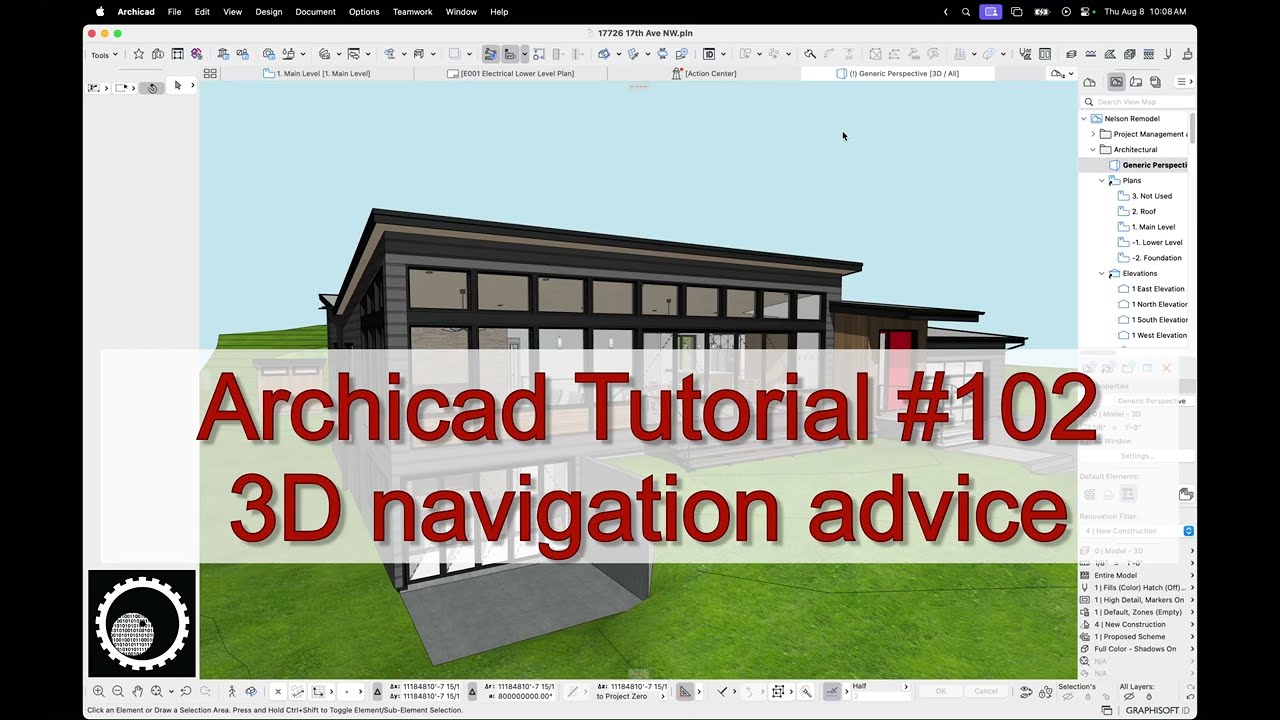Image resolution: width=1280 pixels, height=720 pixels.
Task: Click the Arrow selection tool
Action: (178, 86)
